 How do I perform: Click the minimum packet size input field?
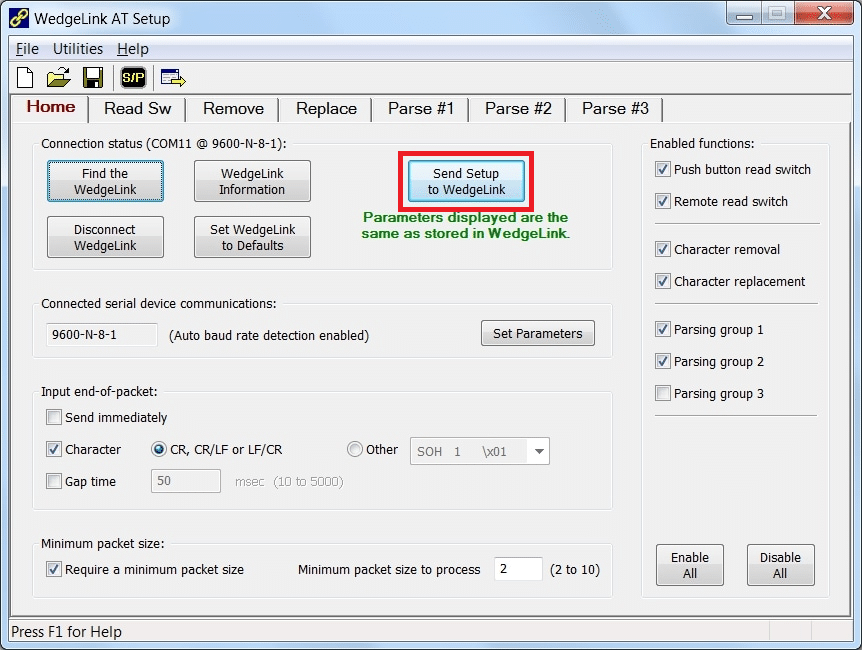coord(518,569)
